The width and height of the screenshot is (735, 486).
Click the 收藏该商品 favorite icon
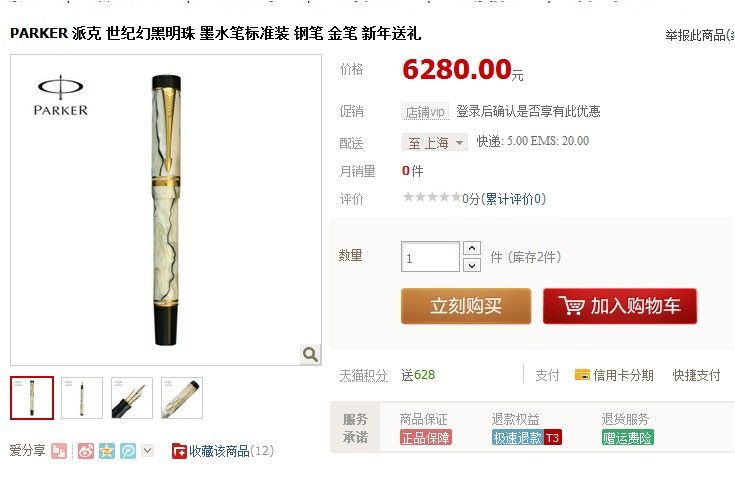pyautogui.click(x=179, y=451)
